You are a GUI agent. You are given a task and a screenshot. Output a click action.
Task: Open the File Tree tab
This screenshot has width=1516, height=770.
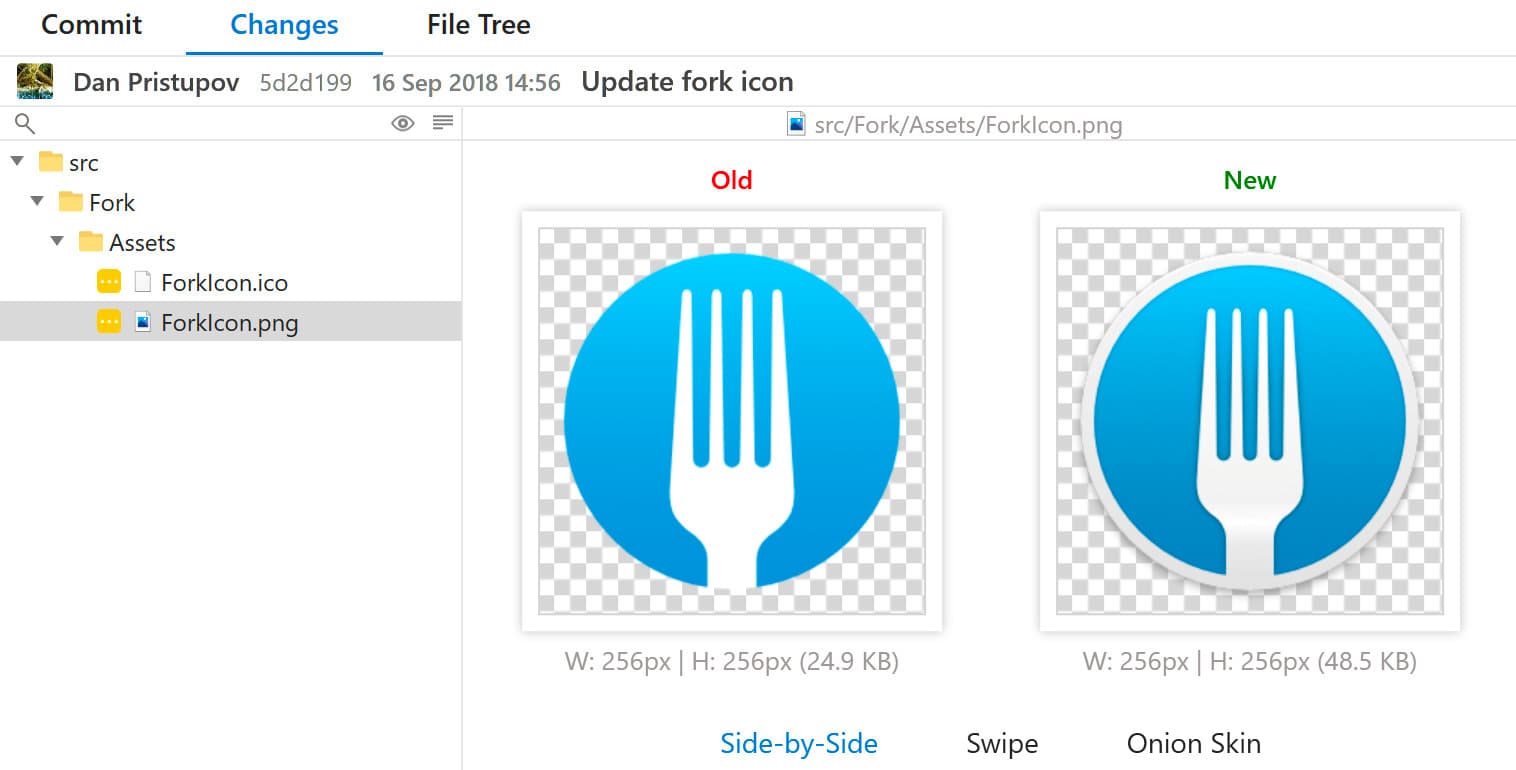(x=477, y=24)
